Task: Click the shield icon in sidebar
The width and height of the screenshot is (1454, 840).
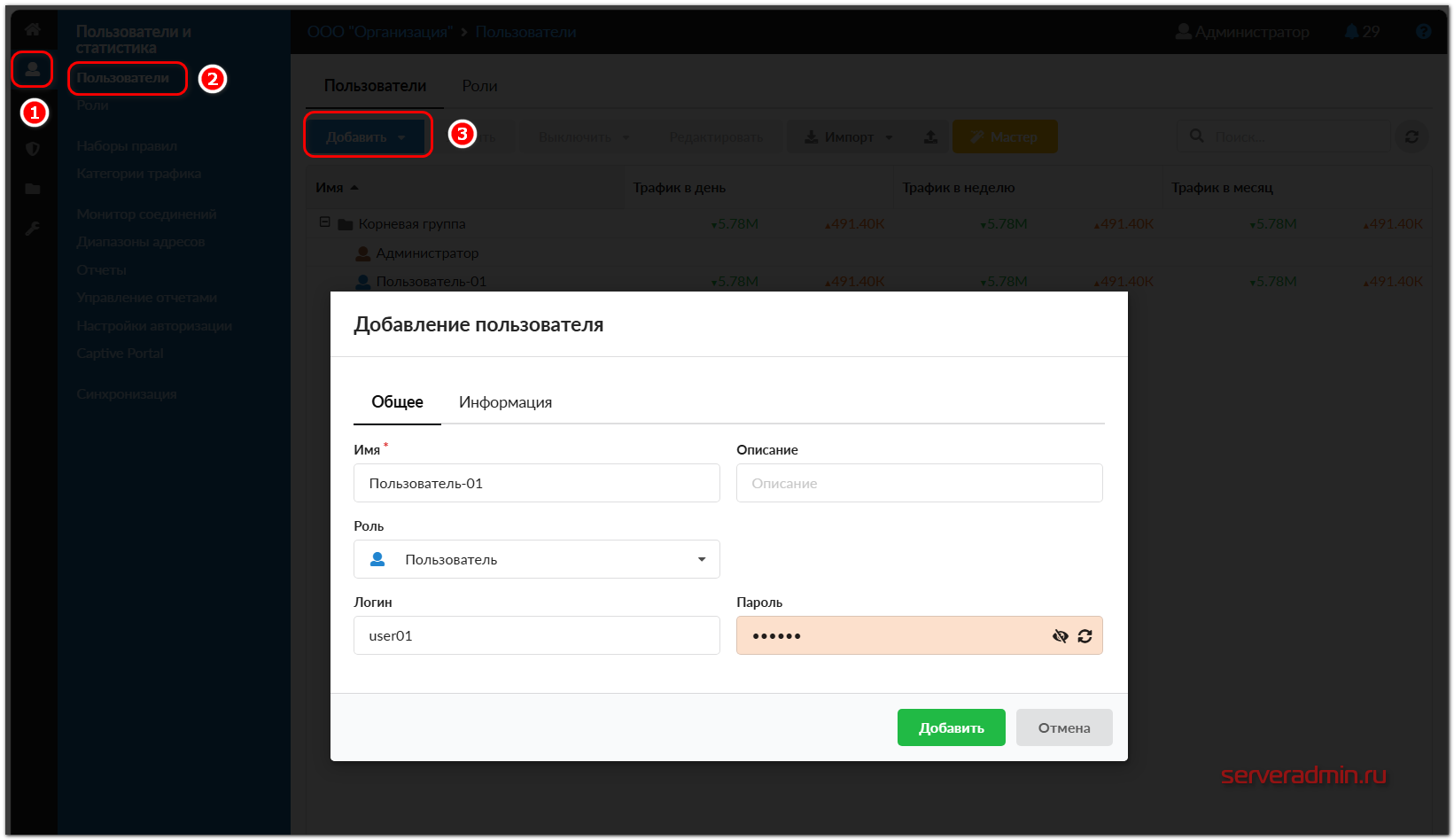Action: 33,149
